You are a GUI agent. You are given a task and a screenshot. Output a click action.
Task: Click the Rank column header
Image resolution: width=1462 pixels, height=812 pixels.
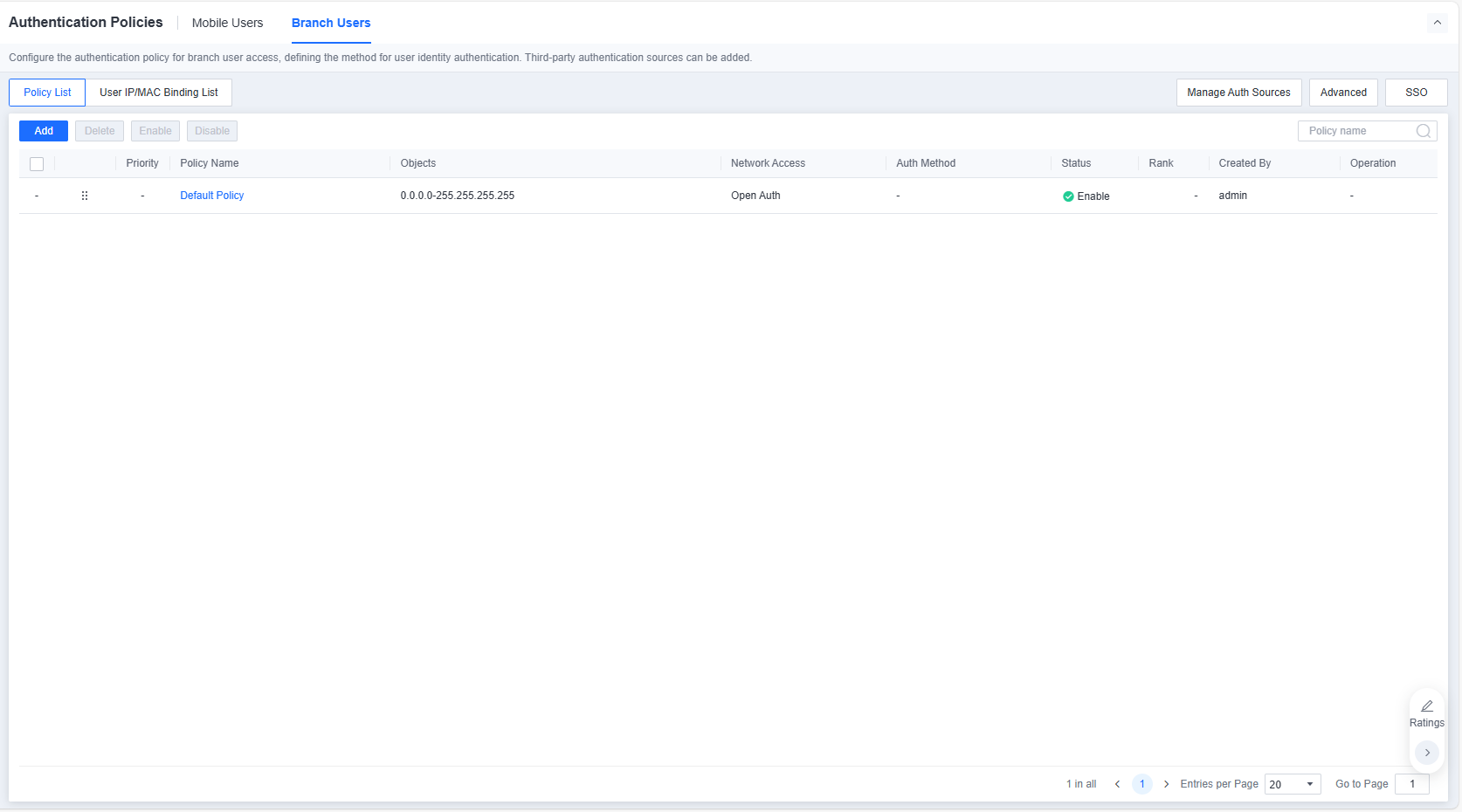(x=1161, y=163)
